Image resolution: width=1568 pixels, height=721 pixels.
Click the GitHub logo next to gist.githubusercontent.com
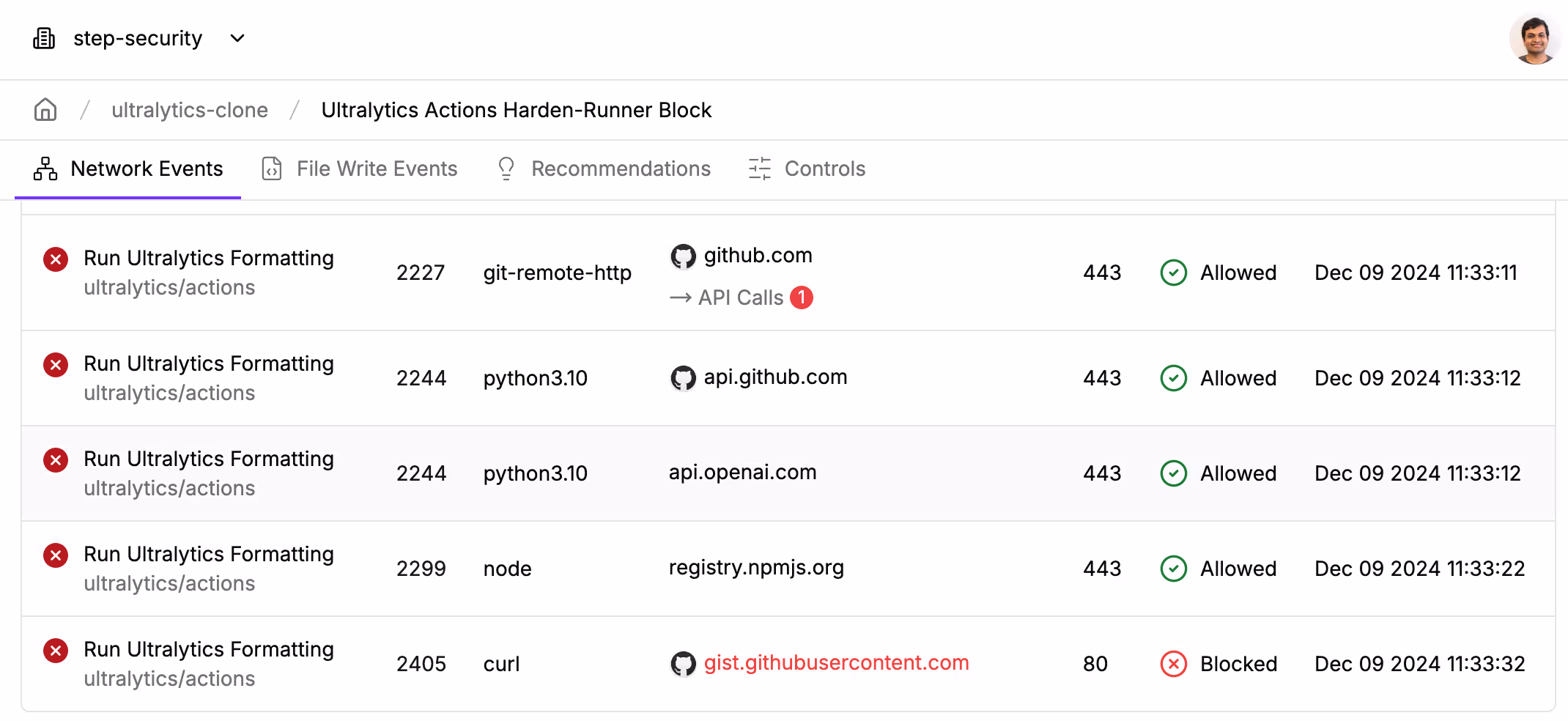click(x=683, y=664)
